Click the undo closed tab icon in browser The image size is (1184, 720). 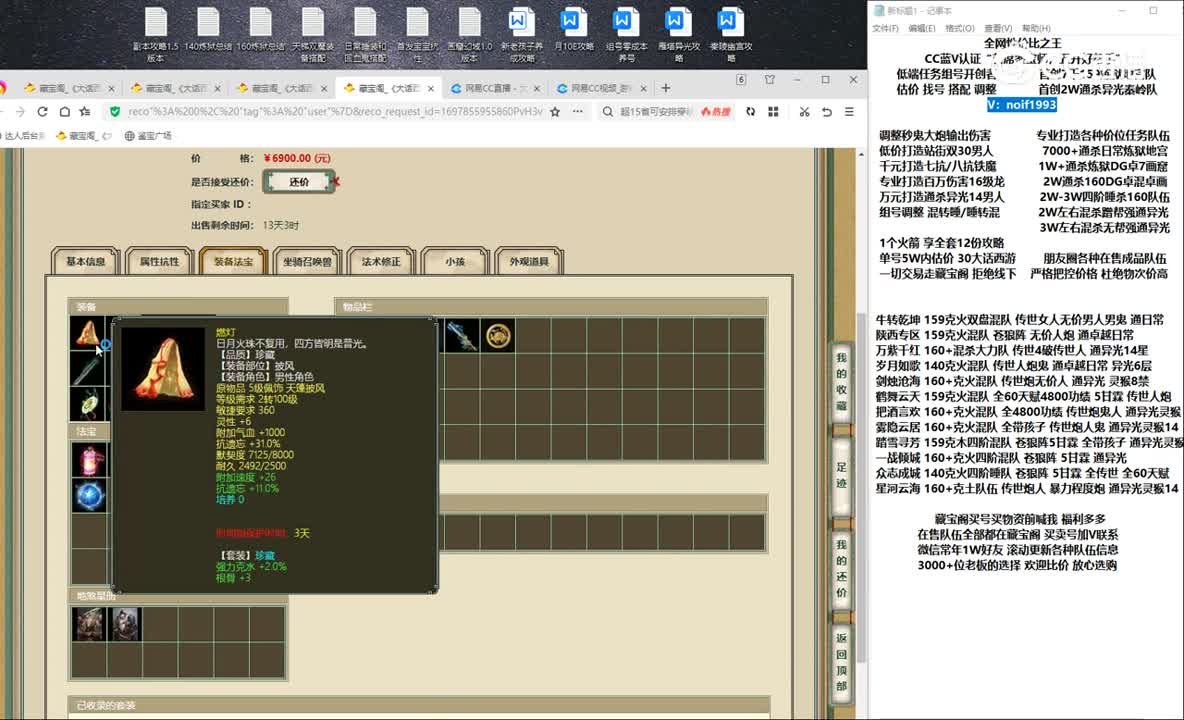coord(827,112)
